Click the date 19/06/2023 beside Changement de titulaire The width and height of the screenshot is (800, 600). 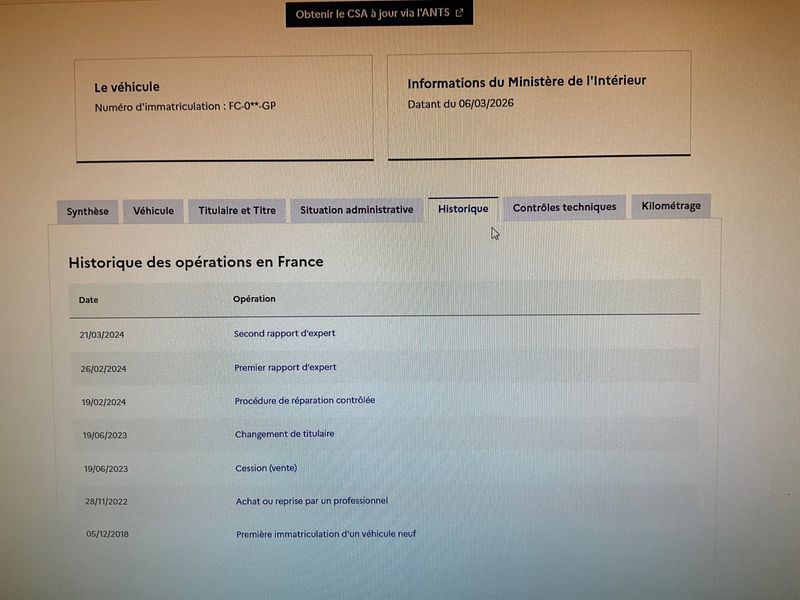(105, 435)
